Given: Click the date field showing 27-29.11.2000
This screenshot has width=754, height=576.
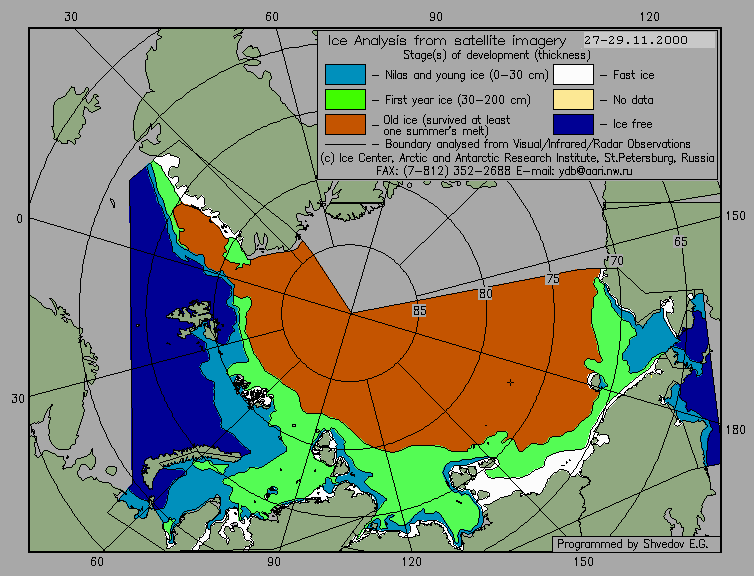Looking at the screenshot, I should (649, 40).
